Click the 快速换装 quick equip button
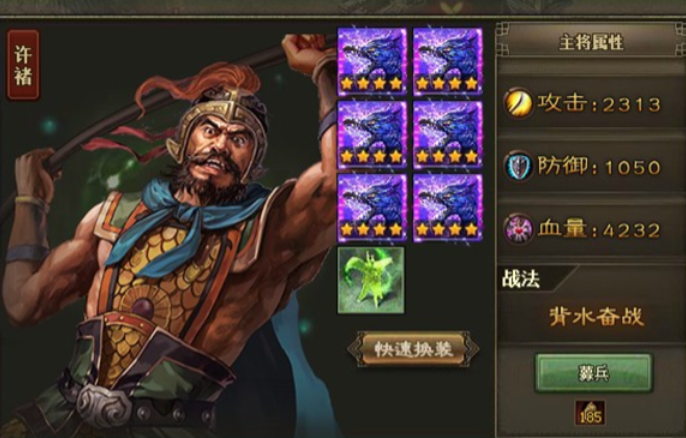The image size is (686, 438). click(x=413, y=349)
